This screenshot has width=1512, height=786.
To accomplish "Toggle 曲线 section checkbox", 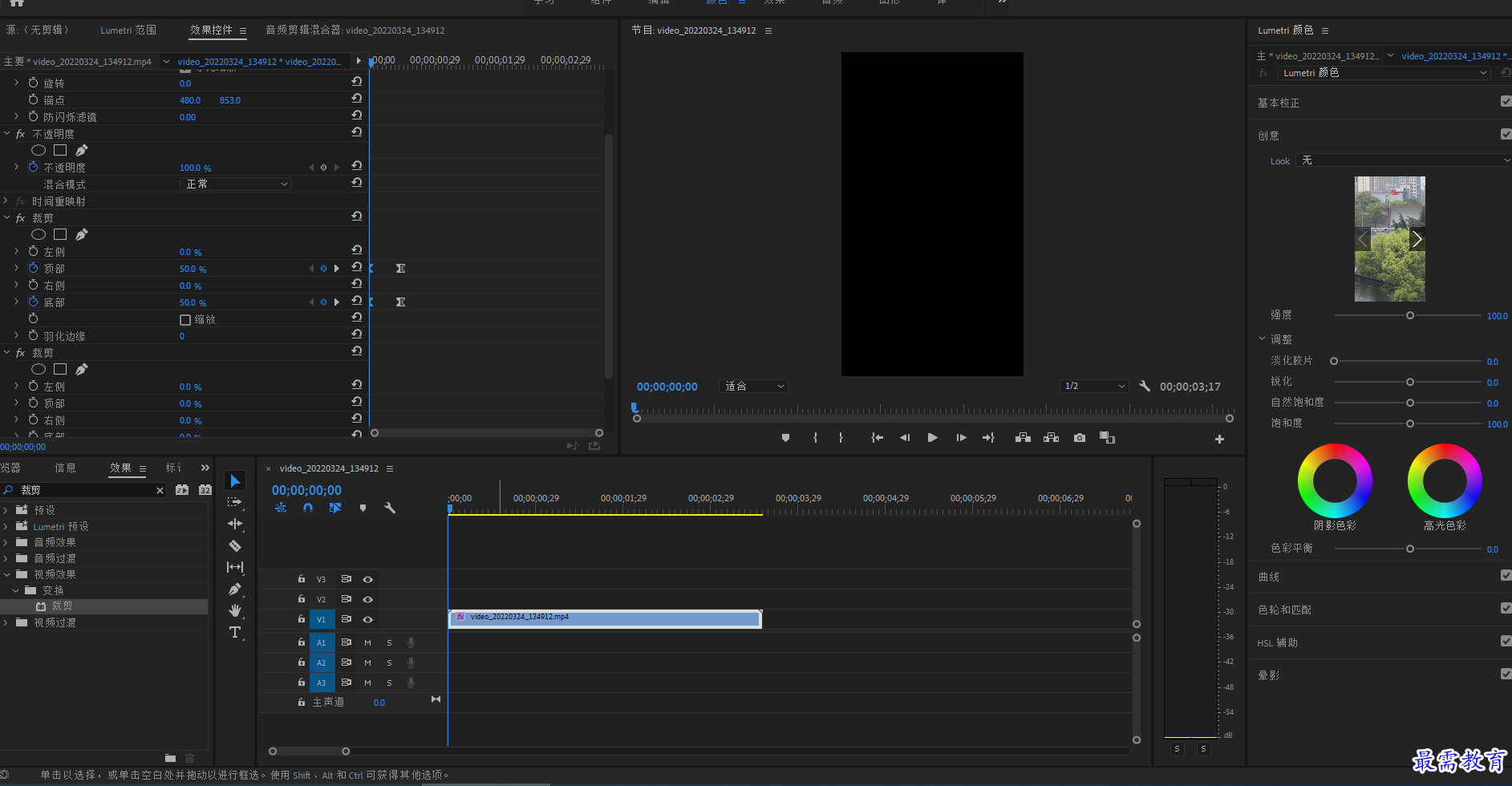I will point(1506,575).
